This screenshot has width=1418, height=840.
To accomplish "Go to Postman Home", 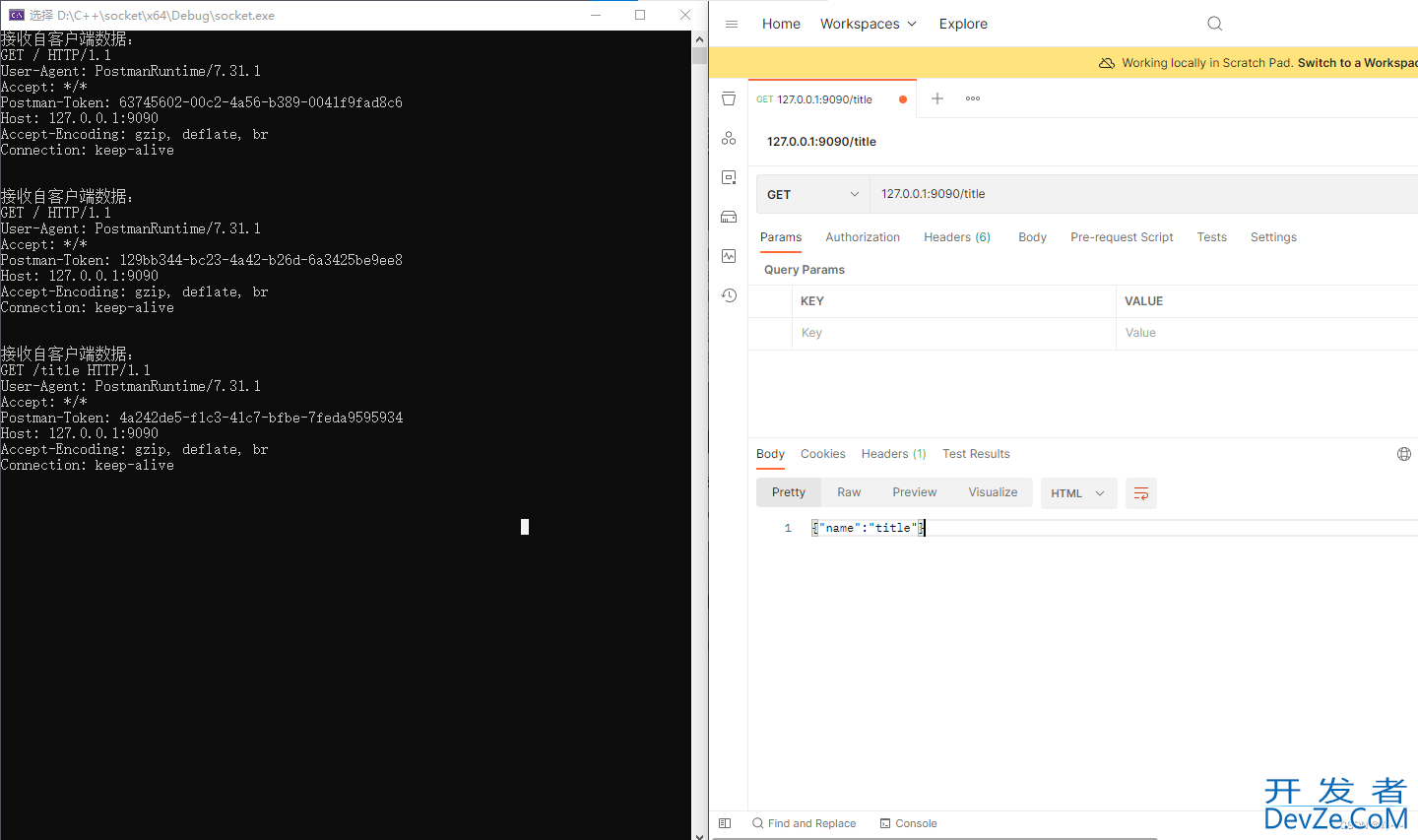I will (781, 24).
